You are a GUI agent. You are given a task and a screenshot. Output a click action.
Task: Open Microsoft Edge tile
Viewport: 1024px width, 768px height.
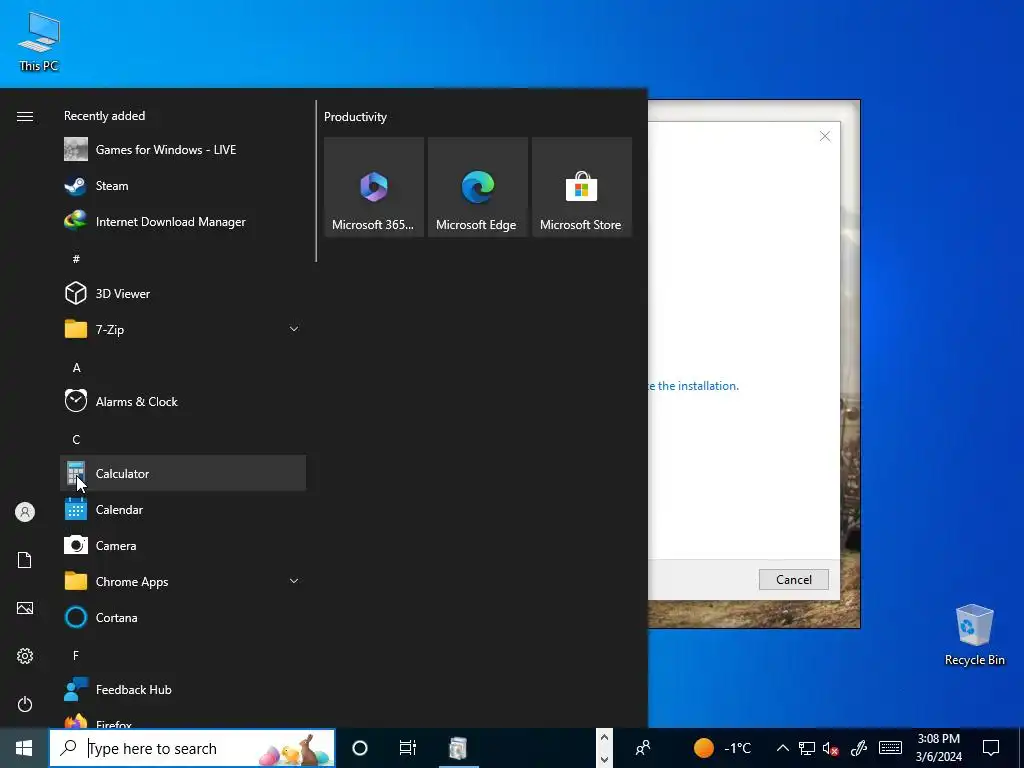[478, 187]
